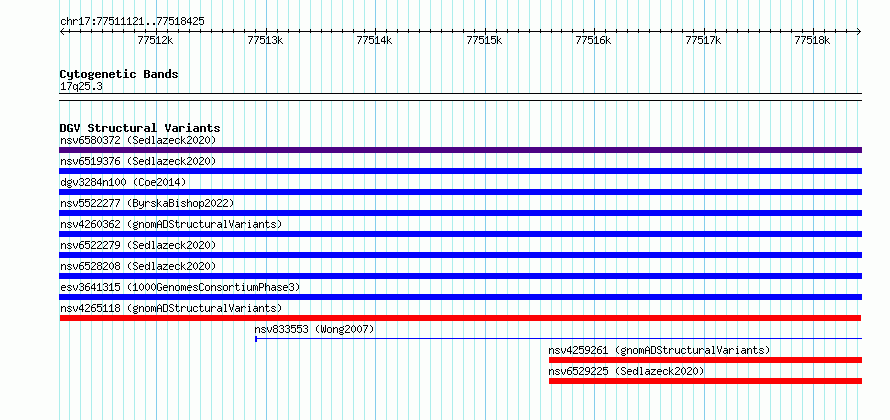Click nsv6528208 (Sedlazeck2020) label
Viewport: 890px width, 420px height.
pos(138,266)
